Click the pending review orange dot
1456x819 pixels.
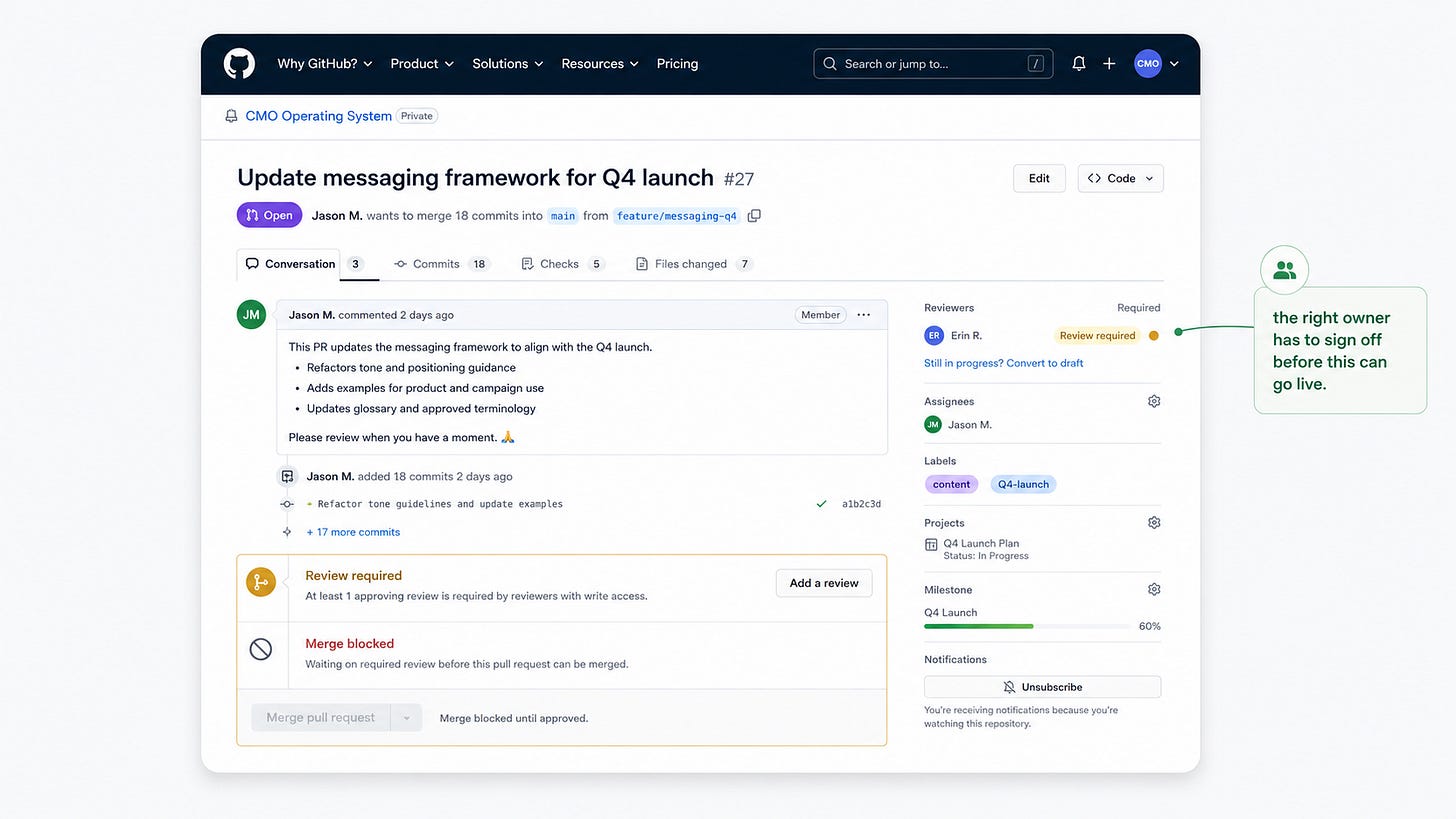pyautogui.click(x=1153, y=336)
